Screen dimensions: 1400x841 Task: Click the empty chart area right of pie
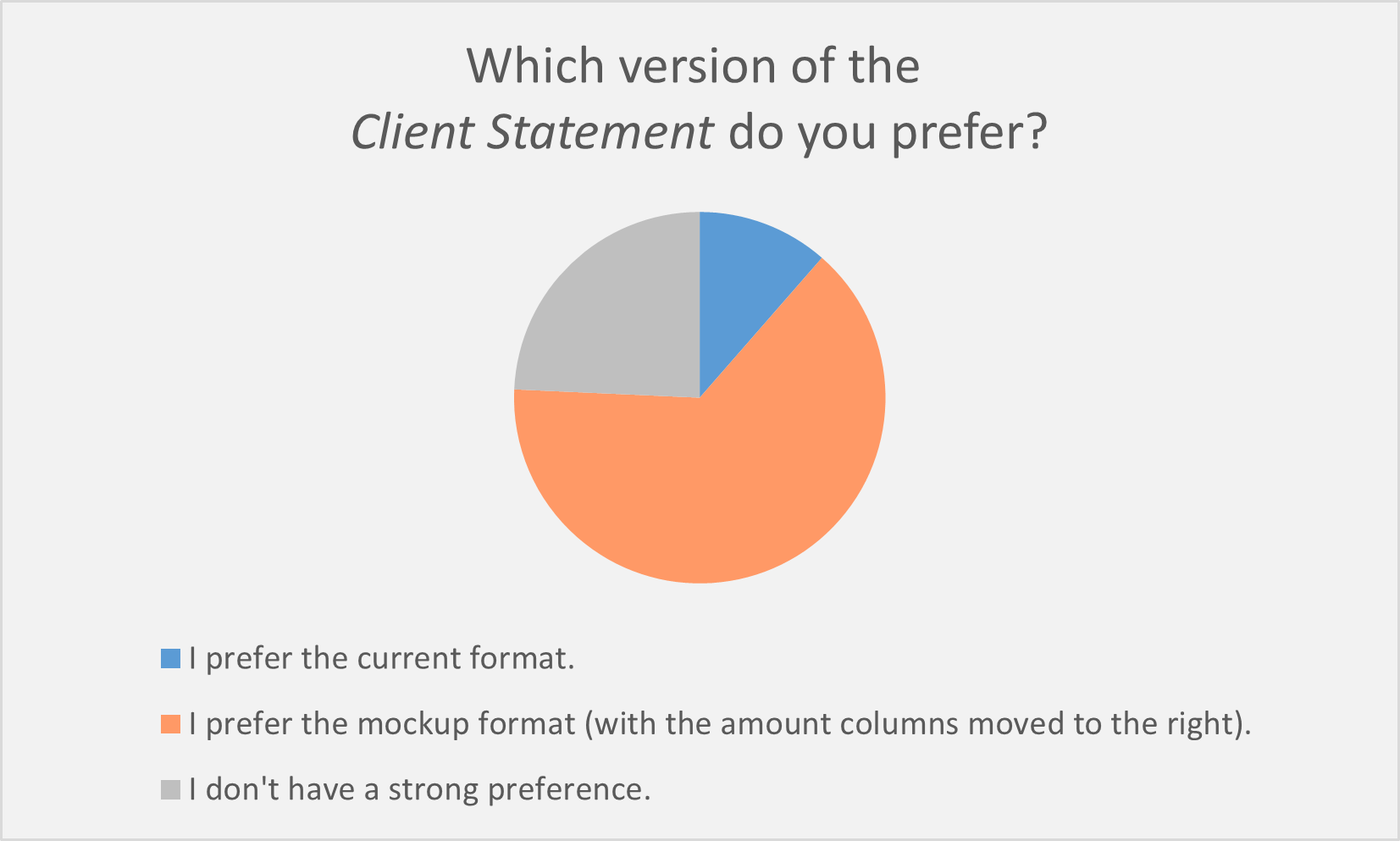pyautogui.click(x=1101, y=398)
